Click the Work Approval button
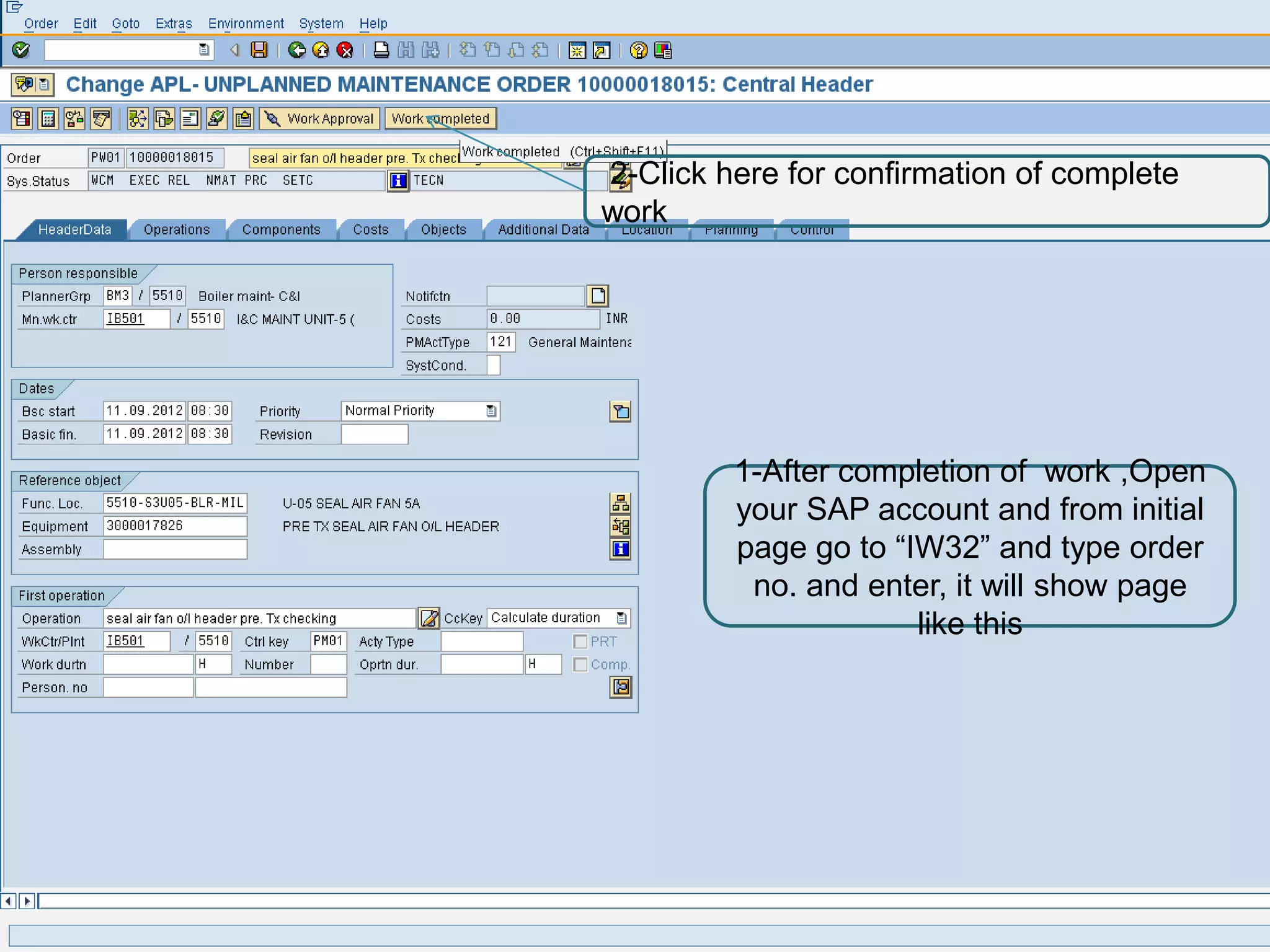Image resolution: width=1270 pixels, height=952 pixels. (x=319, y=118)
